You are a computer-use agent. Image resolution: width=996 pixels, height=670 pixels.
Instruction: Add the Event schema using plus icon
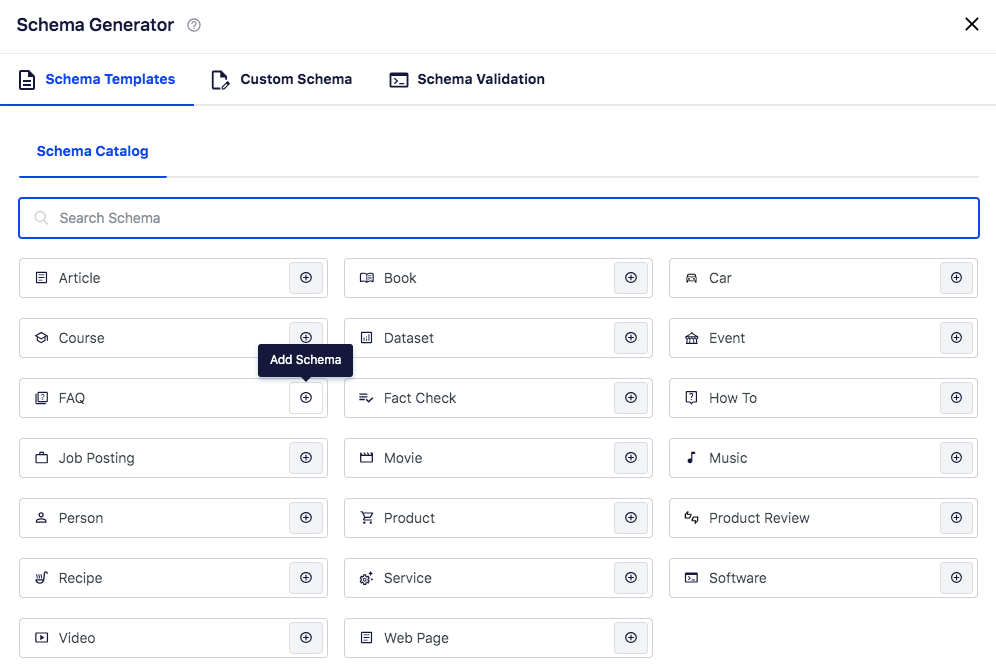click(956, 338)
